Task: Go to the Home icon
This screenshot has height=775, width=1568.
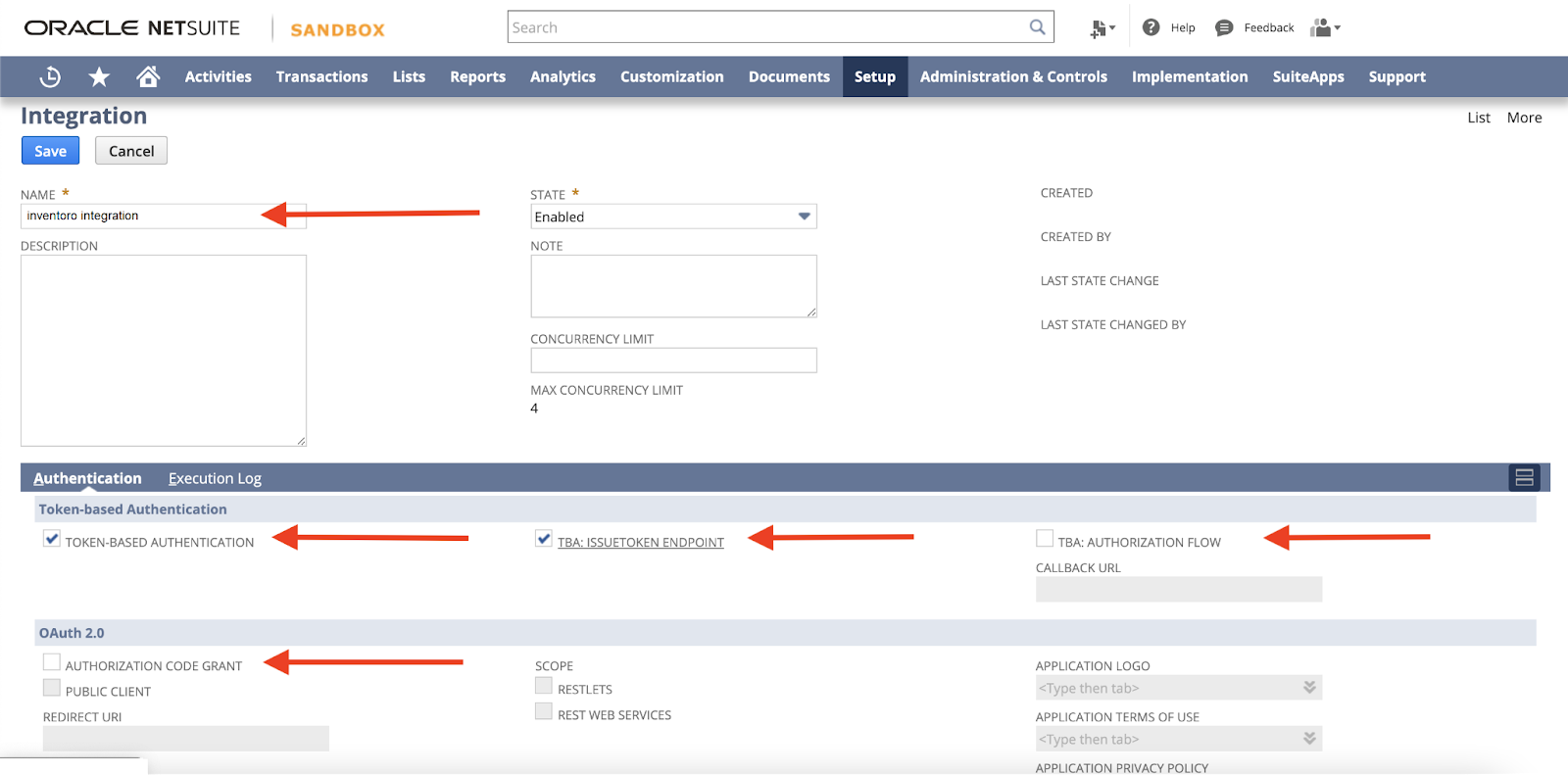Action: (148, 76)
